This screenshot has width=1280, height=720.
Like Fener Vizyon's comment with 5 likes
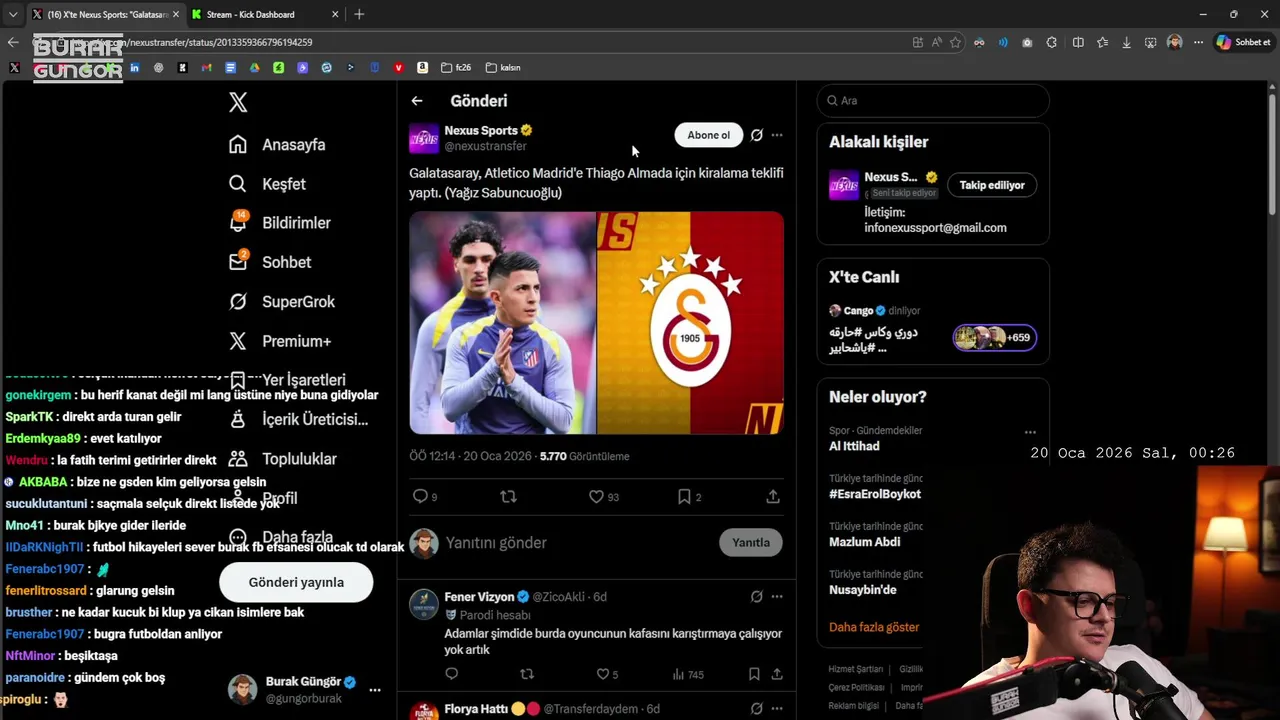[602, 674]
